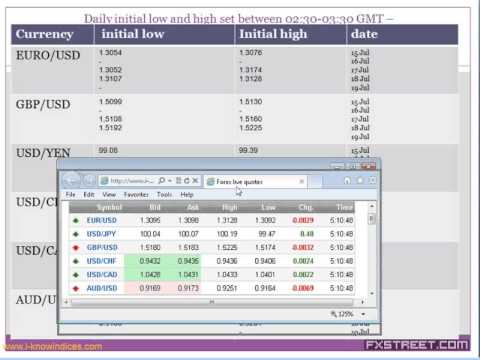The height and width of the screenshot is (360, 480).
Task: Open the Favorites menu
Action: [136, 195]
